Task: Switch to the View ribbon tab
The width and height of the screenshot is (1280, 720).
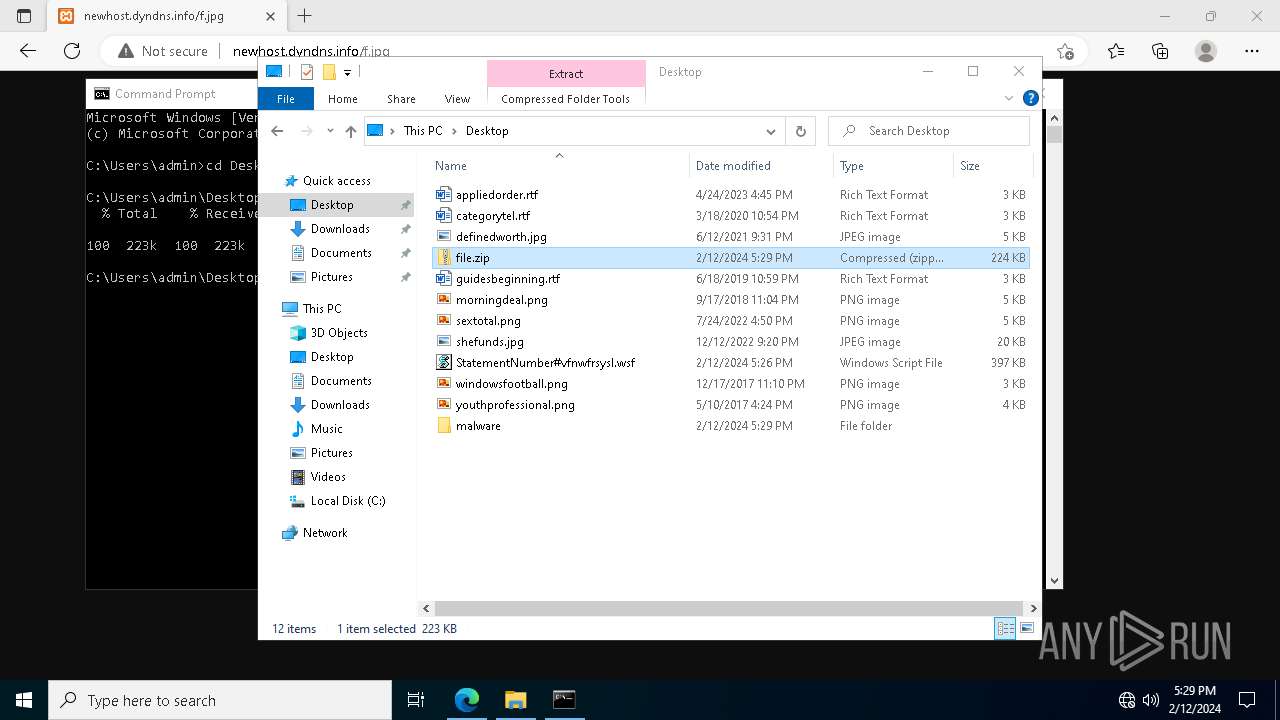Action: pos(457,99)
